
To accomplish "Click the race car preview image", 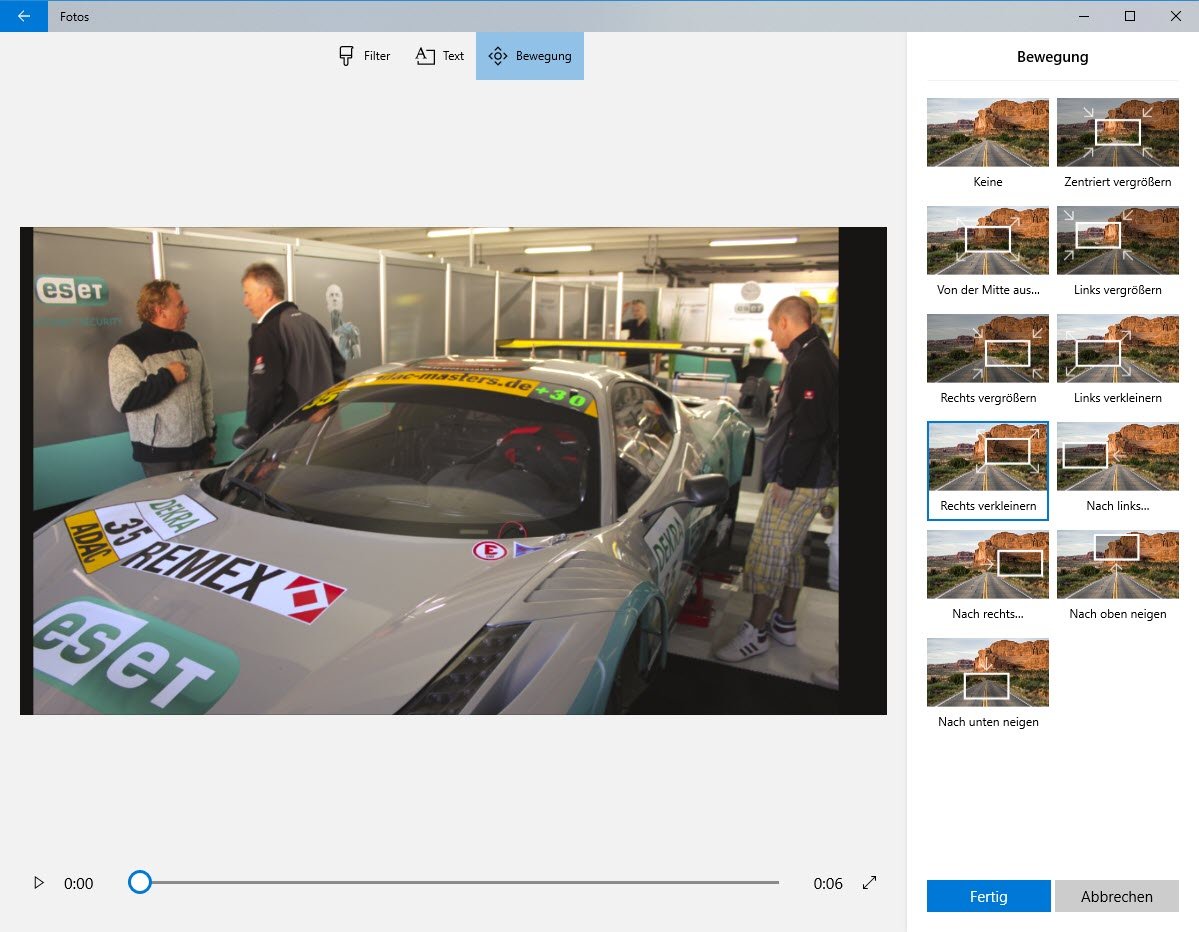I will click(453, 470).
